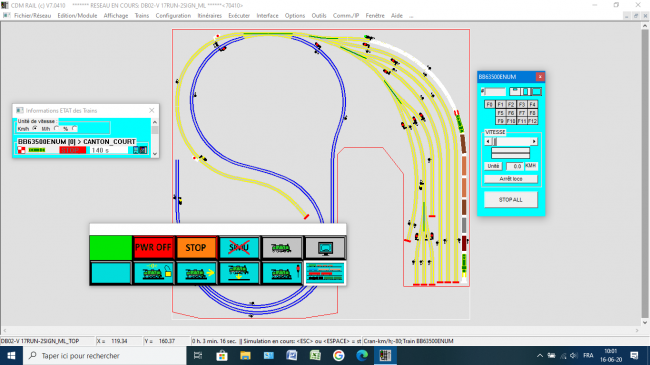
Task: Toggle F4 function on throttle
Action: [x=532, y=104]
